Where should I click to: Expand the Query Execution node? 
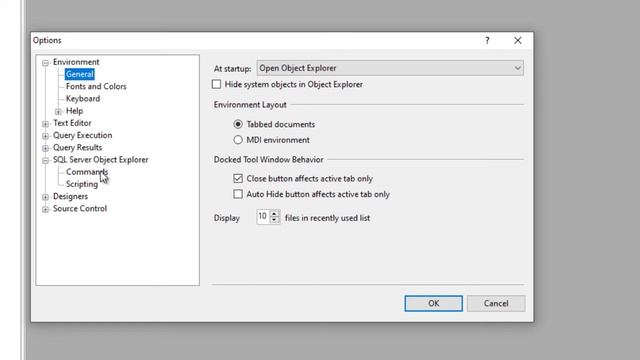[45, 136]
